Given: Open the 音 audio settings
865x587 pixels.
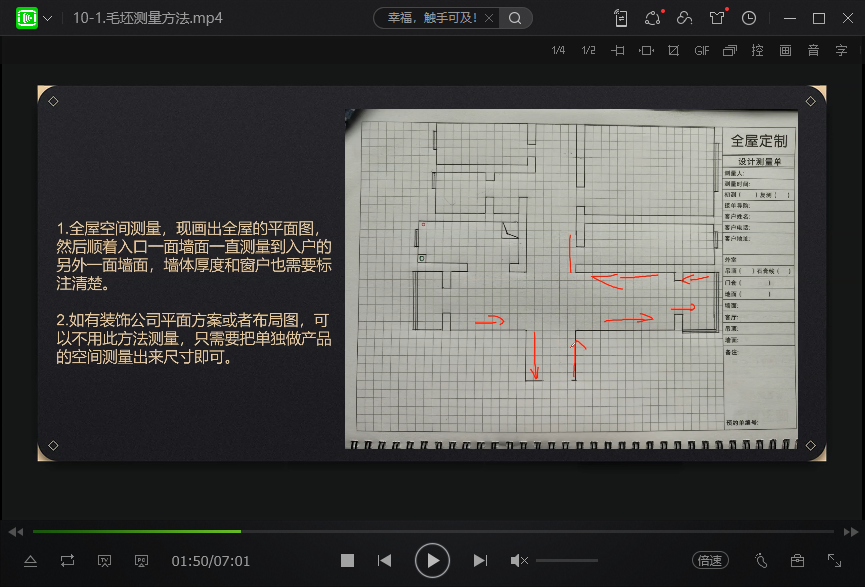Looking at the screenshot, I should 813,51.
